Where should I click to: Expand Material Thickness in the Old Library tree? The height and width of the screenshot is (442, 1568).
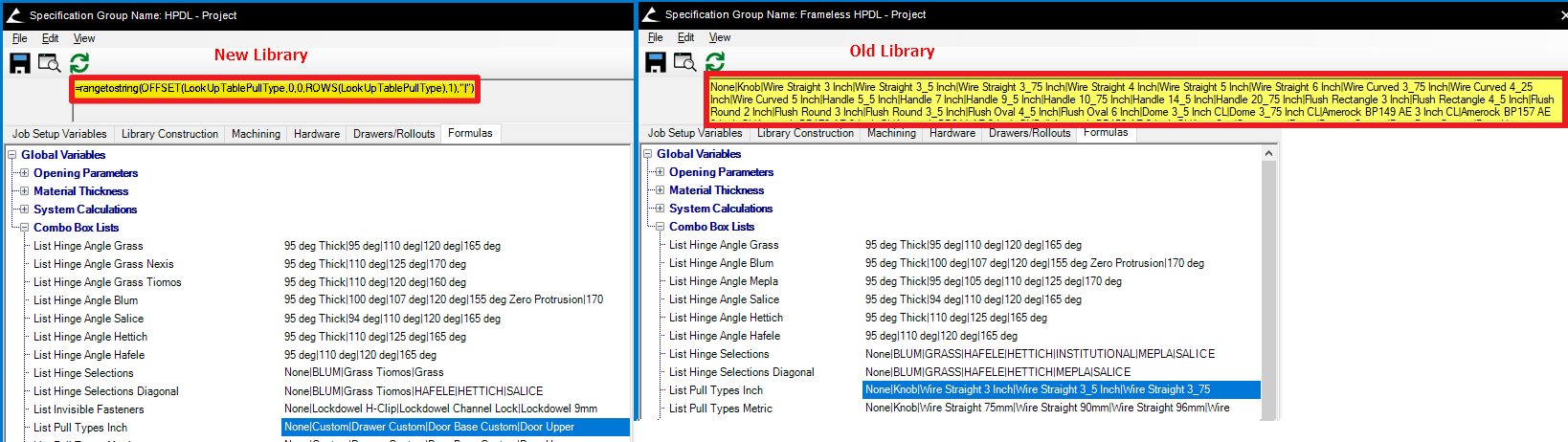click(660, 190)
